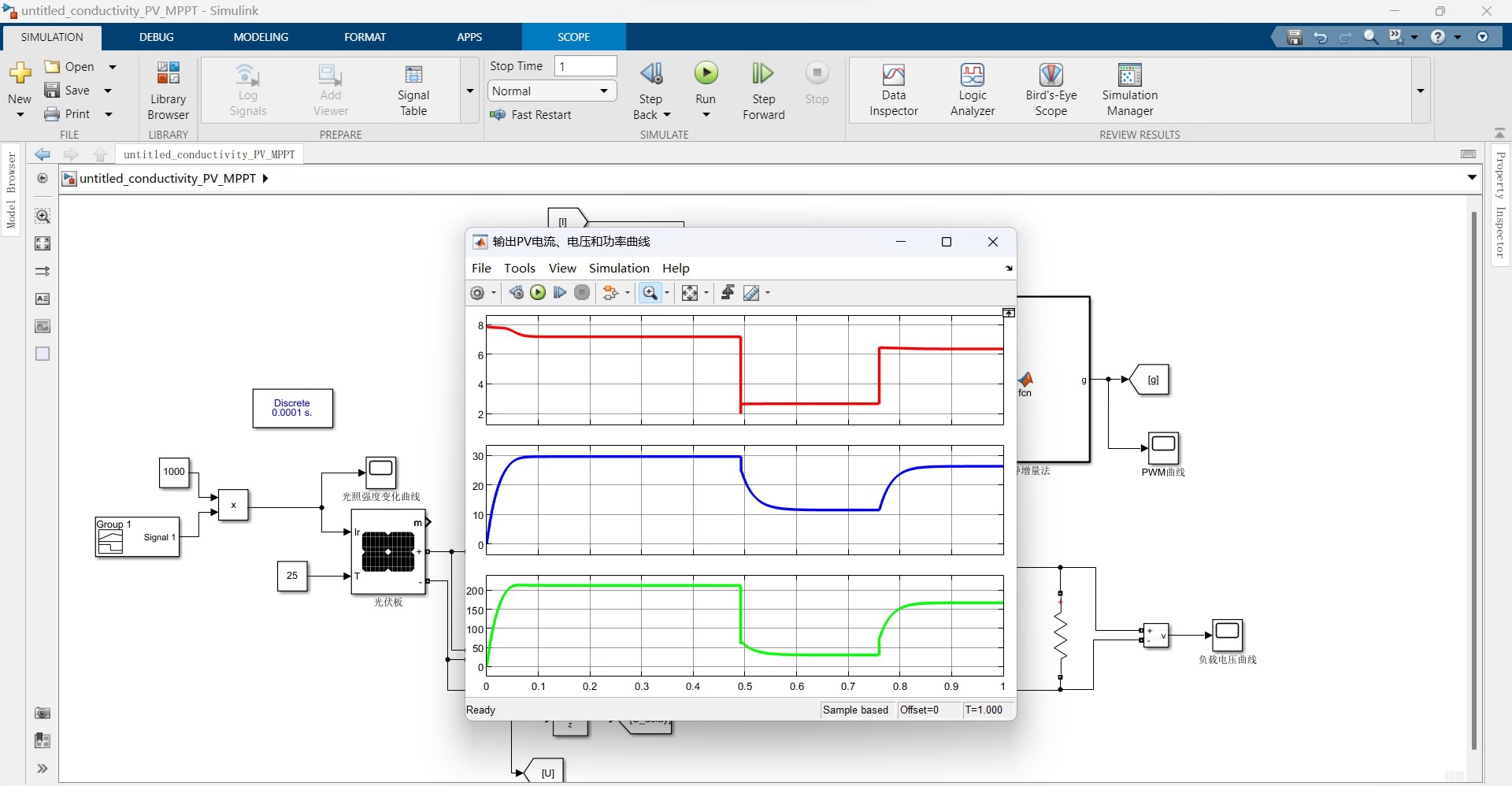Toggle Fast Restart
Image resolution: width=1512 pixels, height=786 pixels.
(x=531, y=115)
